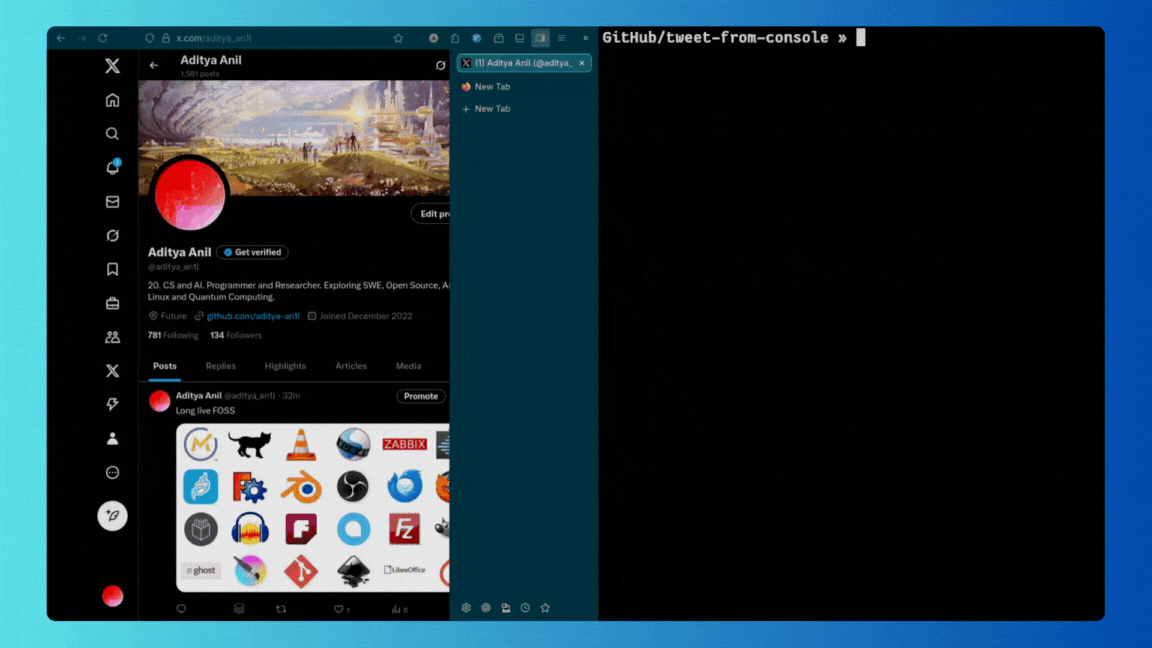Open Bookmarks in X sidebar
Image resolution: width=1152 pixels, height=648 pixels.
pyautogui.click(x=112, y=269)
